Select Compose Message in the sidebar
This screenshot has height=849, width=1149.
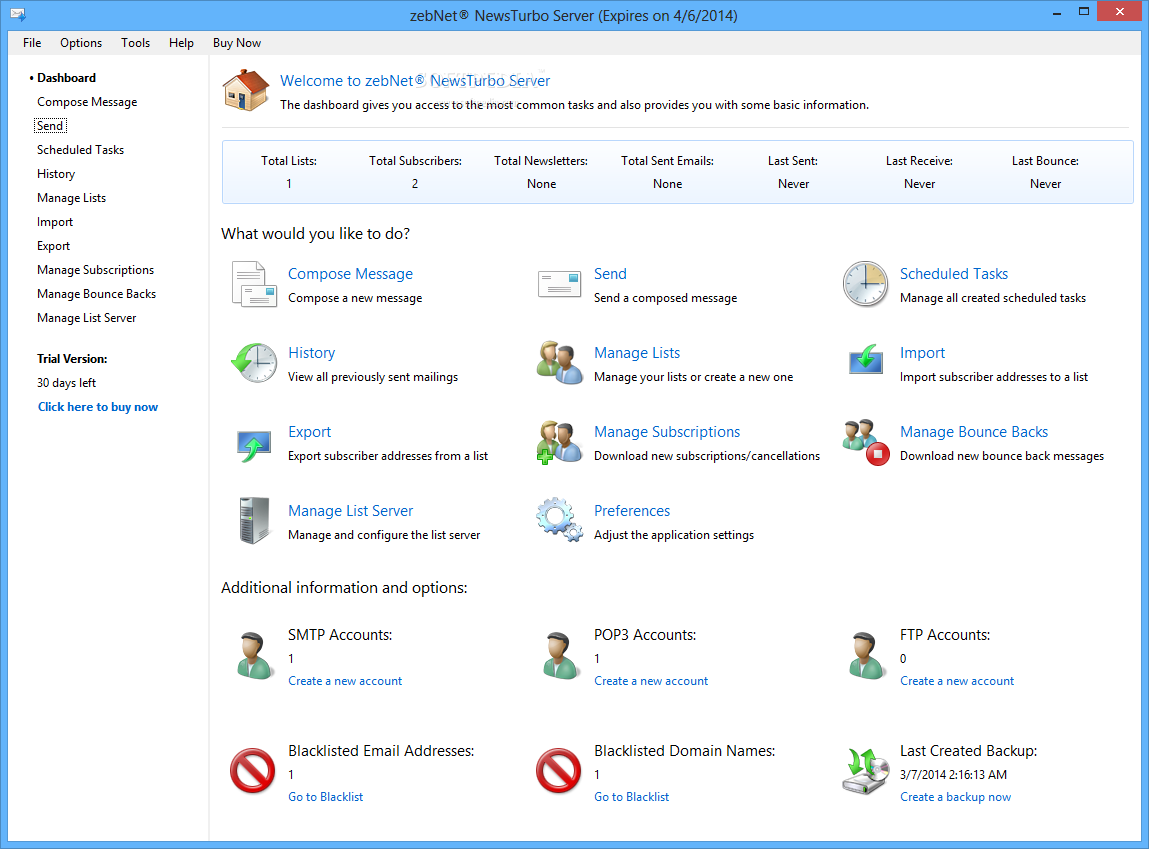[x=87, y=102]
